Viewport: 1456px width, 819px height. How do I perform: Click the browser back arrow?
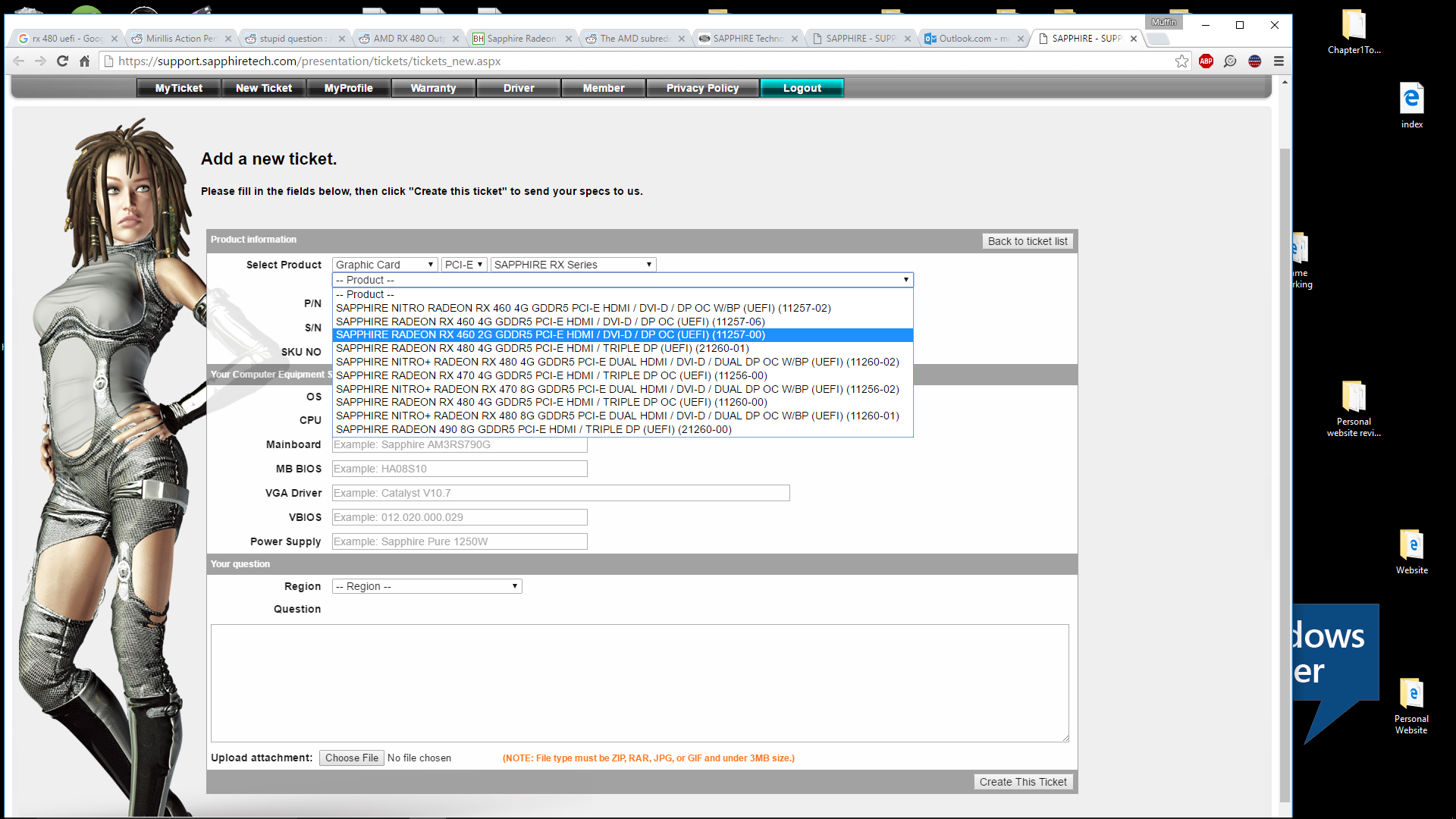click(19, 61)
